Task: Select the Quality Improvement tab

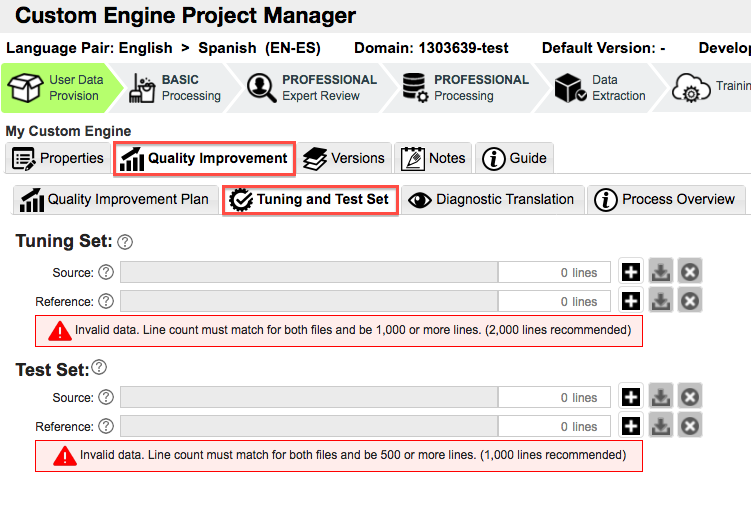Action: coord(205,158)
